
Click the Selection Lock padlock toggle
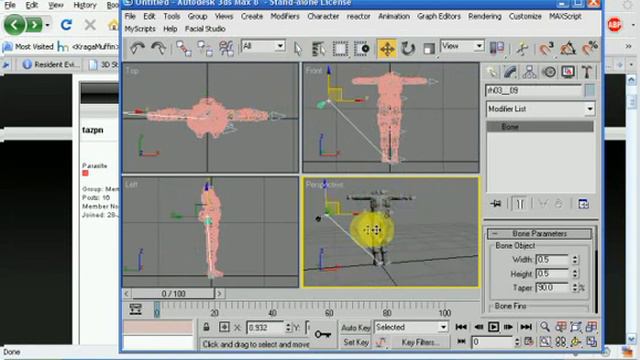click(206, 327)
